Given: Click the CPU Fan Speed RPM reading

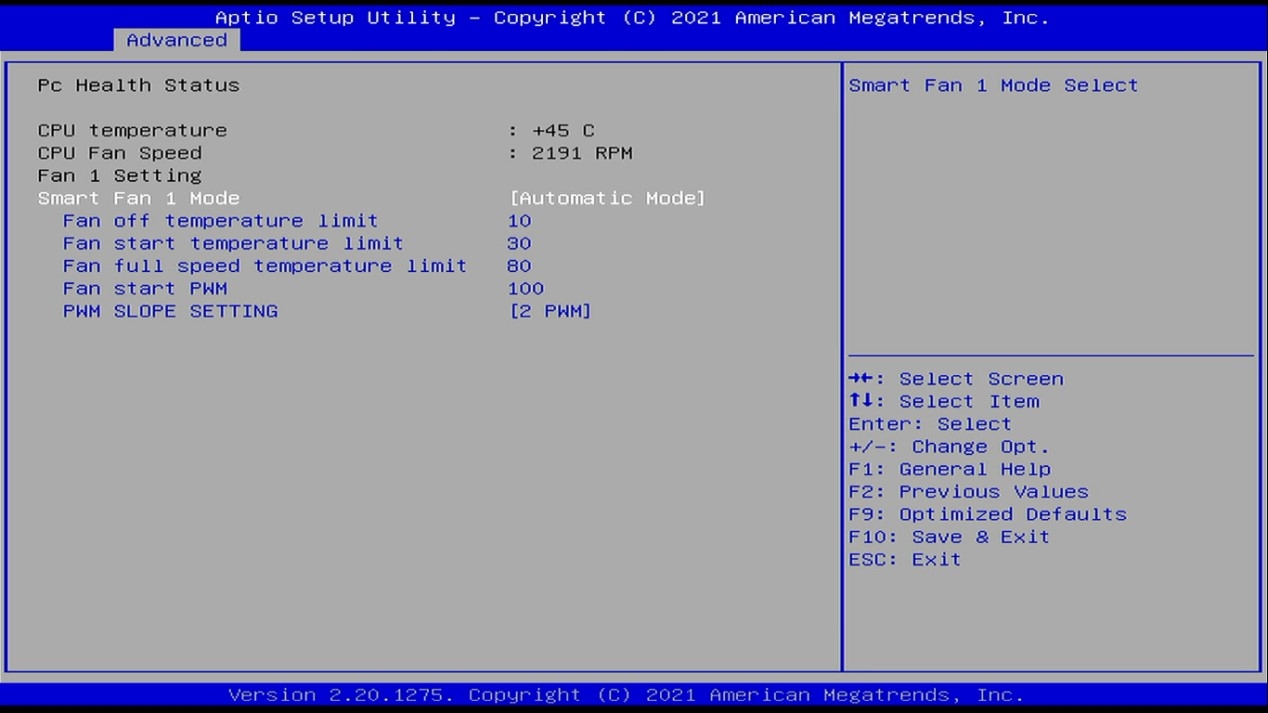Looking at the screenshot, I should [x=581, y=153].
